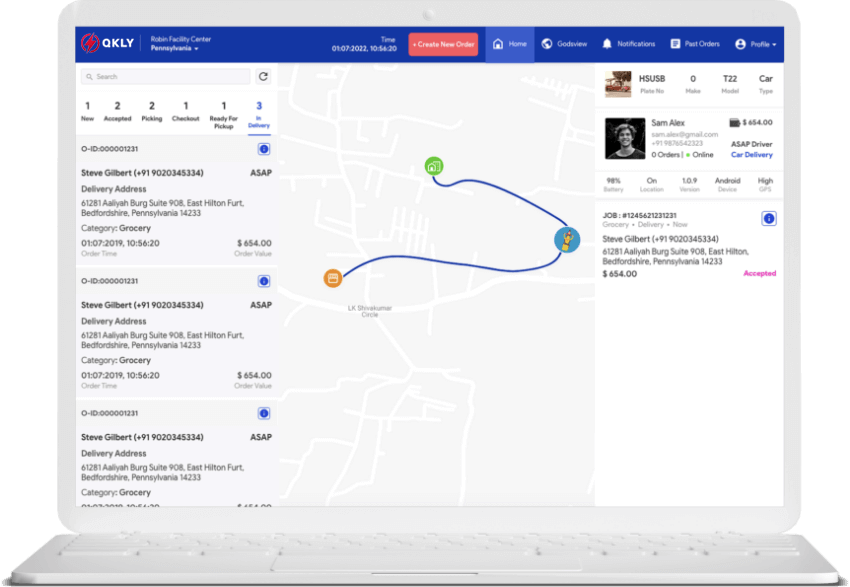
Task: Click the 01:07:2022, 10:56:20 time display
Action: pyautogui.click(x=364, y=49)
